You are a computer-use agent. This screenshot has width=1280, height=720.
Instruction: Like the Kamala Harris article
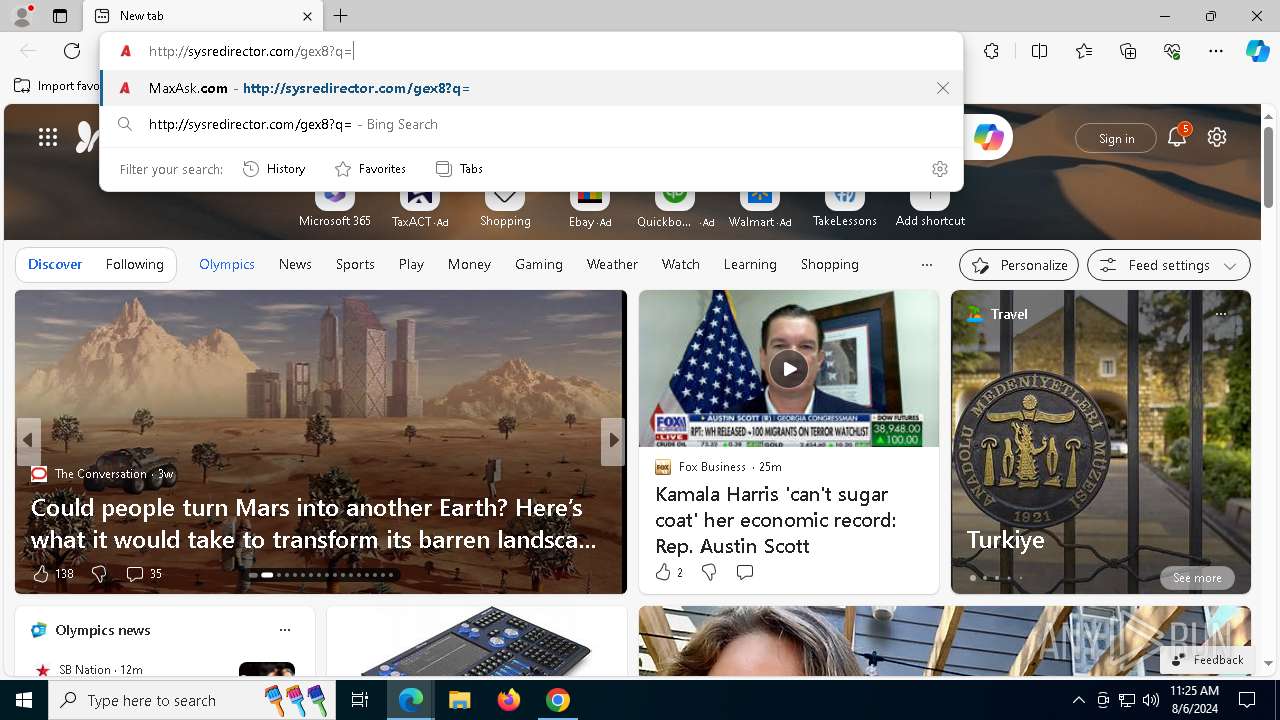669,572
